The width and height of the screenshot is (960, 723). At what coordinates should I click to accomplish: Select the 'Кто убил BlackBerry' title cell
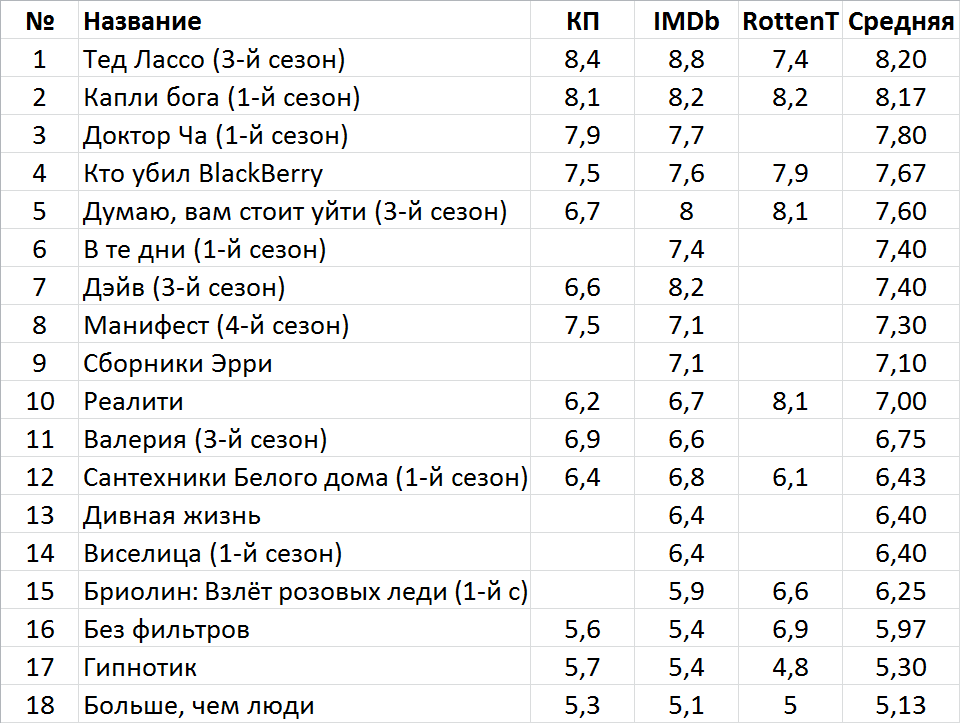[304, 172]
